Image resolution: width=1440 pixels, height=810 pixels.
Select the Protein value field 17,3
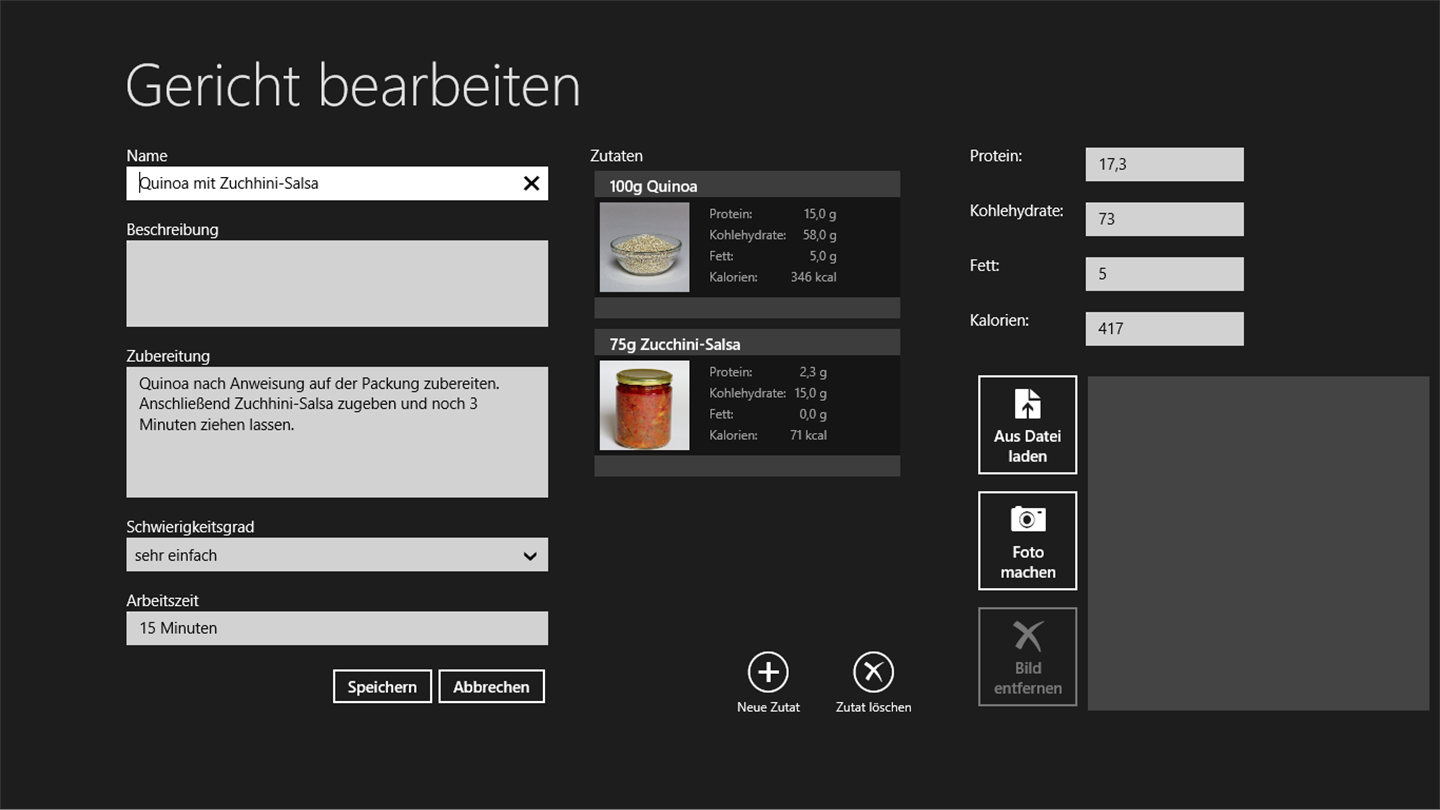1164,164
